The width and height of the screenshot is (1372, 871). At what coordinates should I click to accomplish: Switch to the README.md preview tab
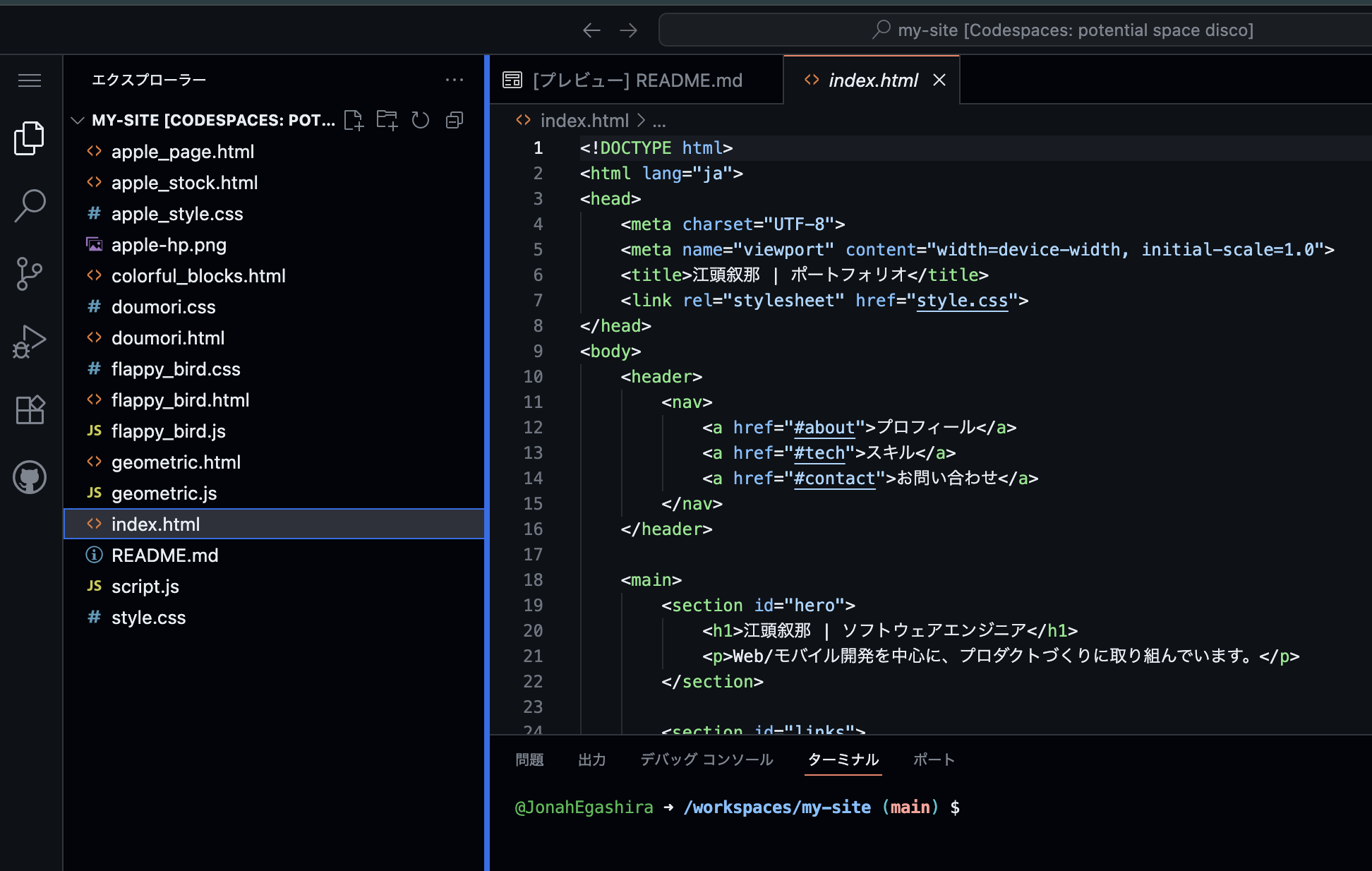636,80
